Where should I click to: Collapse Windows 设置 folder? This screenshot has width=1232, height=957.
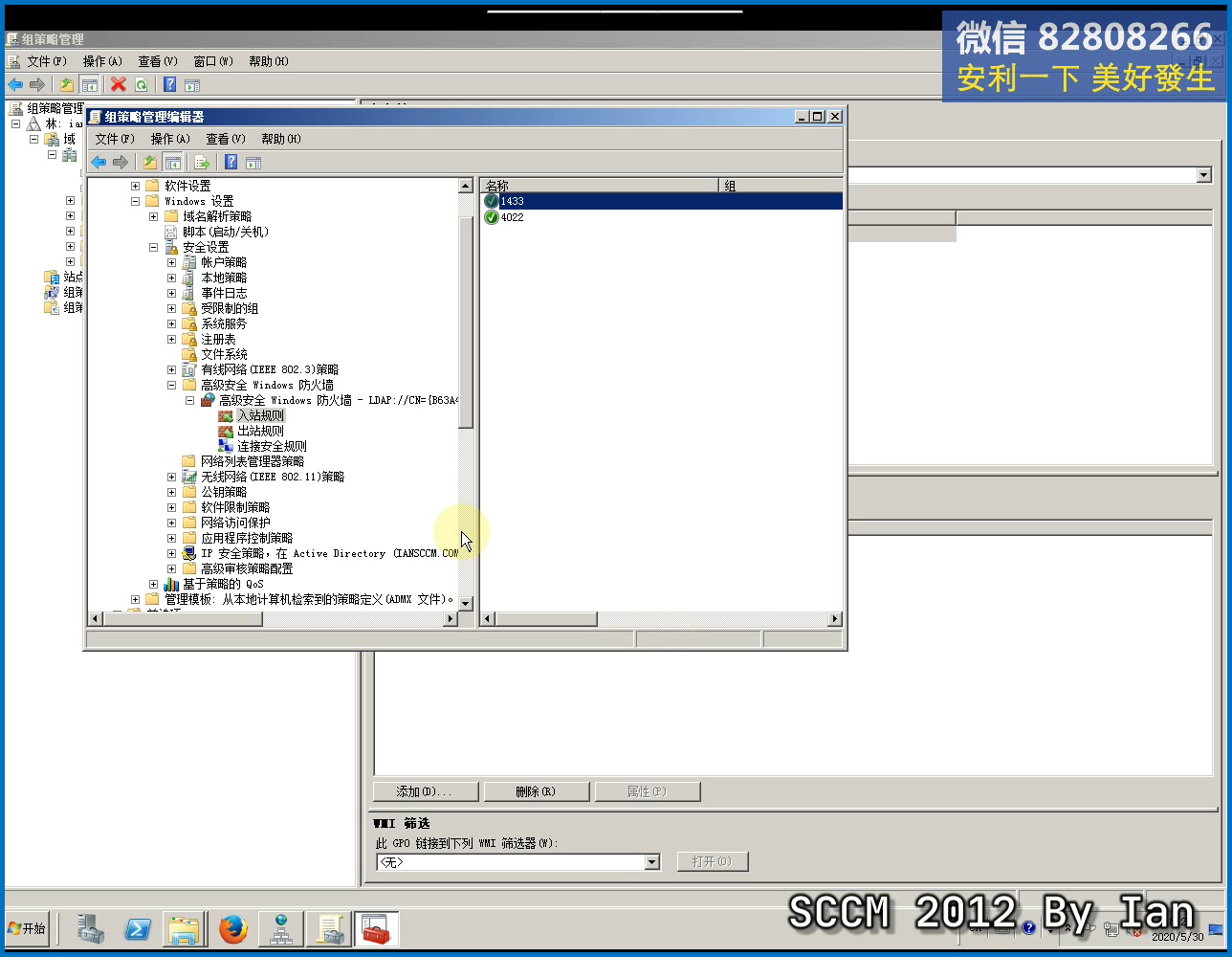135,201
